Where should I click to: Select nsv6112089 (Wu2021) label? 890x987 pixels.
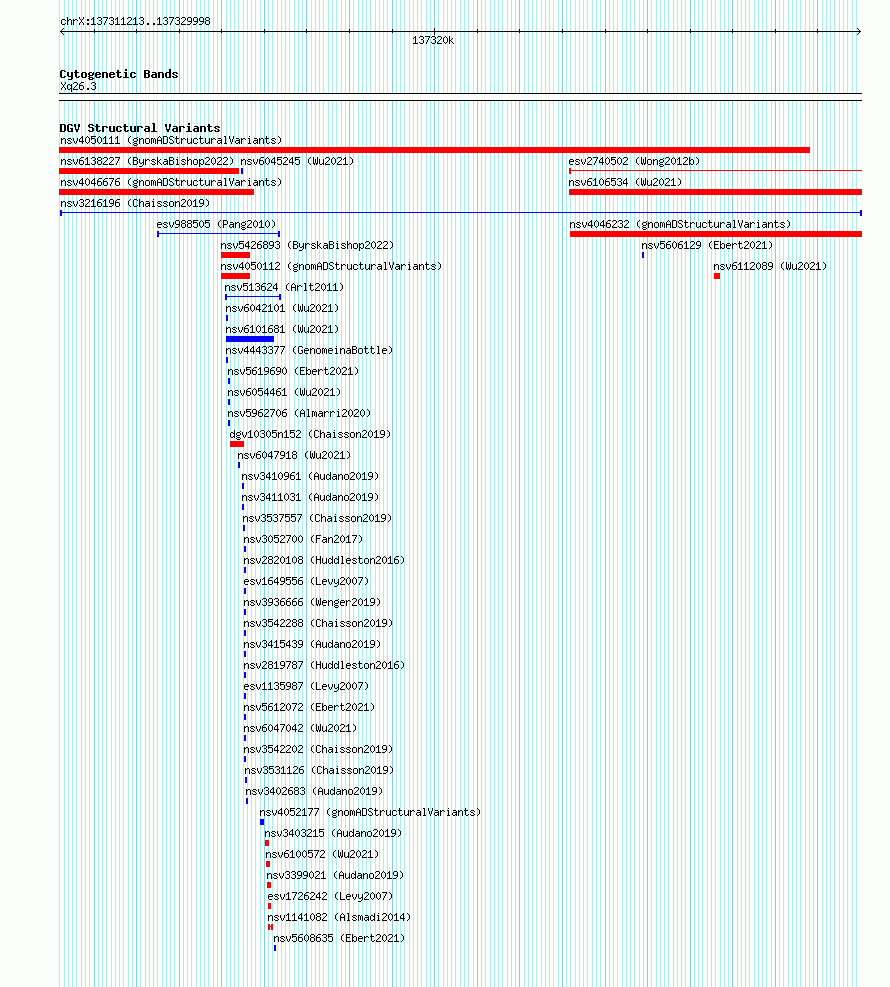(x=770, y=266)
